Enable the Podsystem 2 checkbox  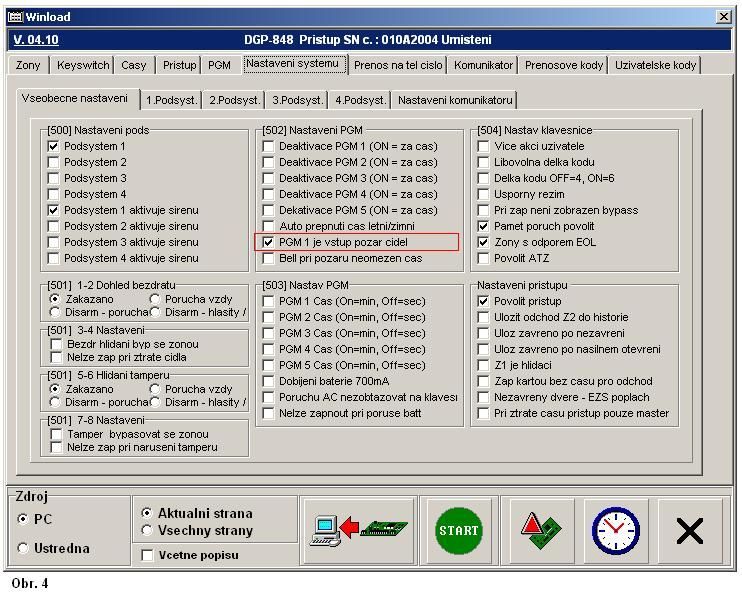point(54,162)
